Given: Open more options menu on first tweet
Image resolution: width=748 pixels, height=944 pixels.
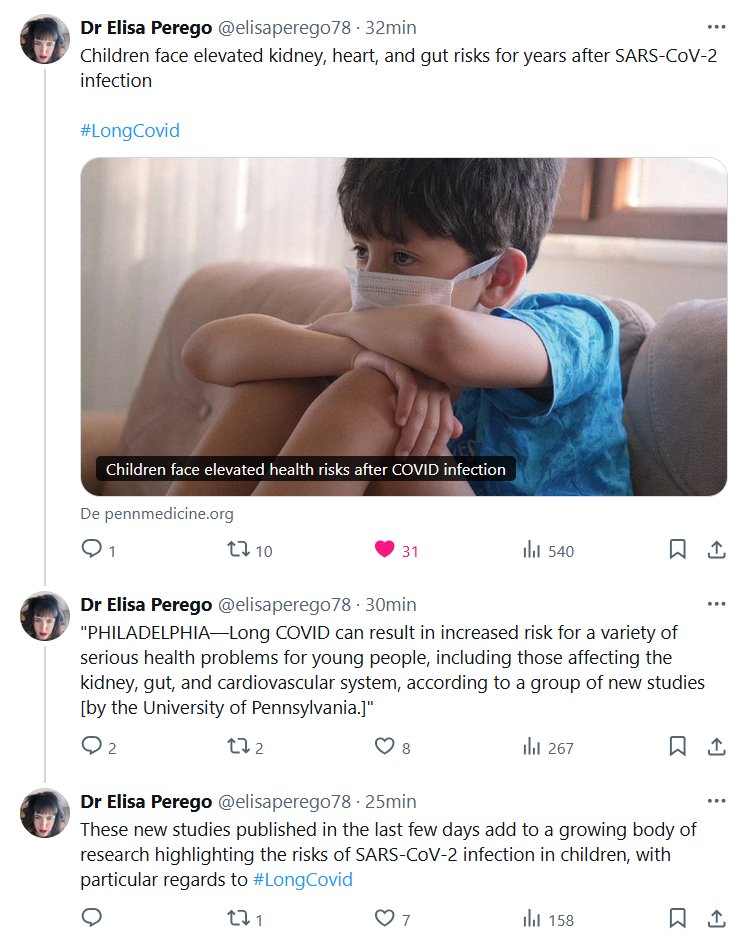Looking at the screenshot, I should click(x=716, y=28).
